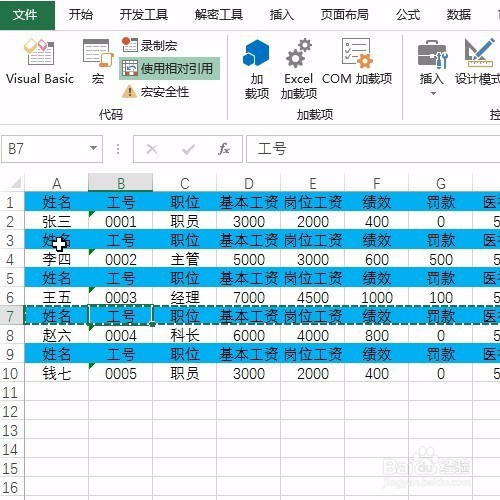This screenshot has width=500, height=500.
Task: Click cell containing 0004
Action: click(121, 335)
